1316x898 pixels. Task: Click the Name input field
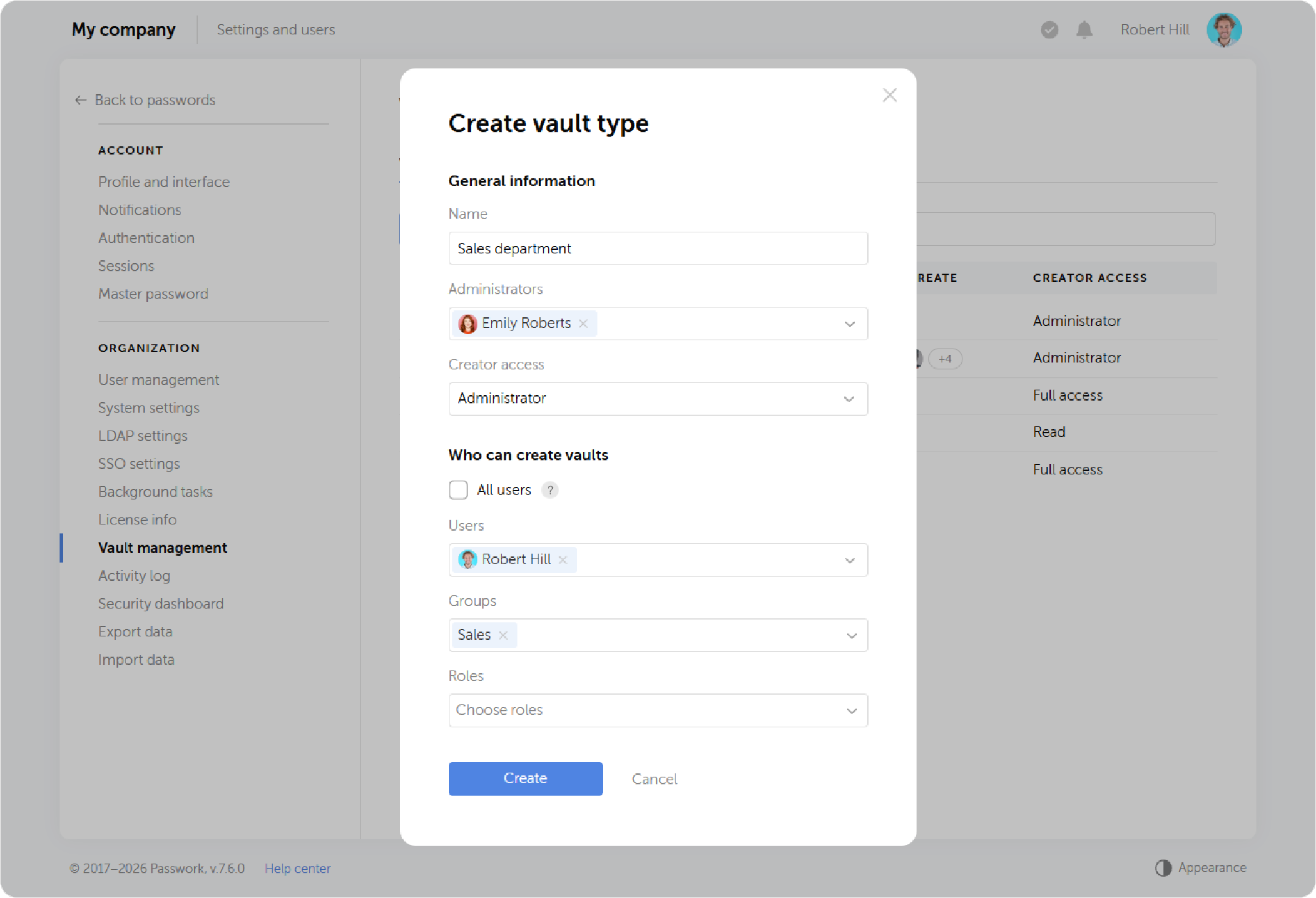pyautogui.click(x=658, y=248)
